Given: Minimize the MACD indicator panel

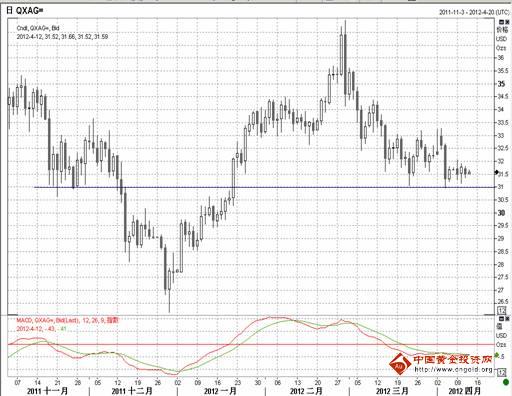Looking at the screenshot, I should (501, 318).
